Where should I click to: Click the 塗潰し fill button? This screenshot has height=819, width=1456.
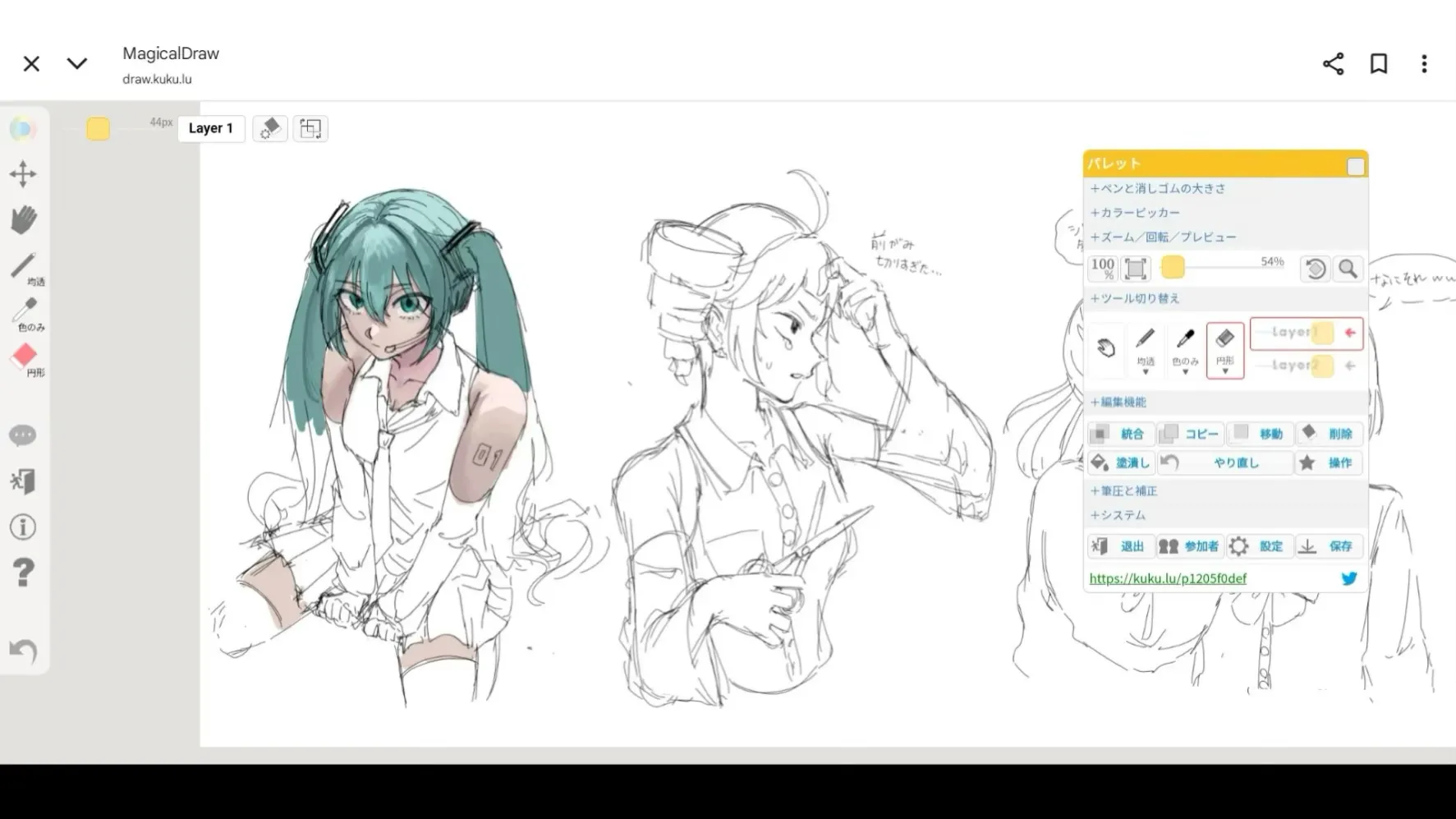1121,463
